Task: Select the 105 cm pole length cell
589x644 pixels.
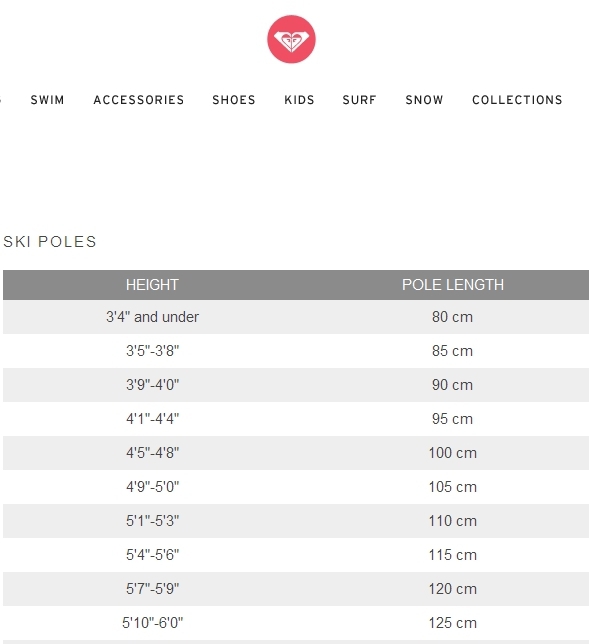Action: pyautogui.click(x=453, y=487)
